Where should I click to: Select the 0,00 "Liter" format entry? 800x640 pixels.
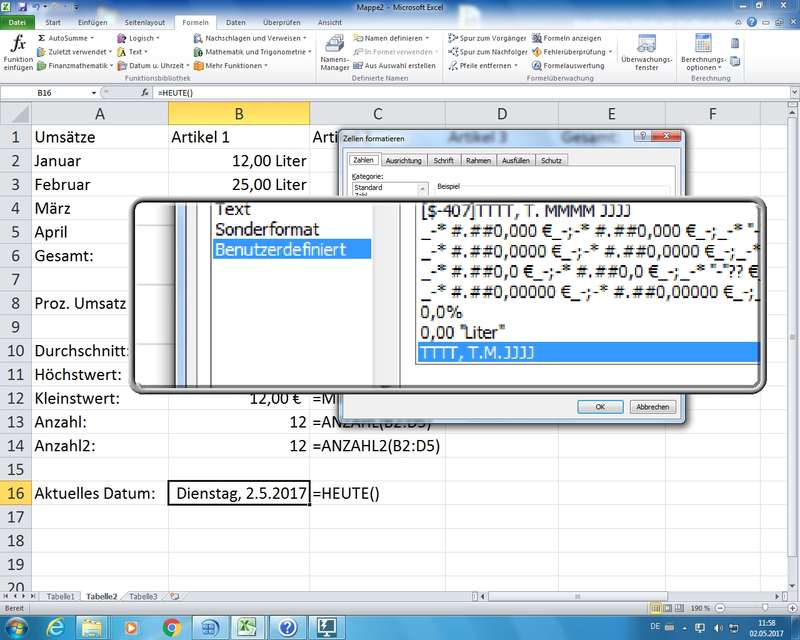464,330
